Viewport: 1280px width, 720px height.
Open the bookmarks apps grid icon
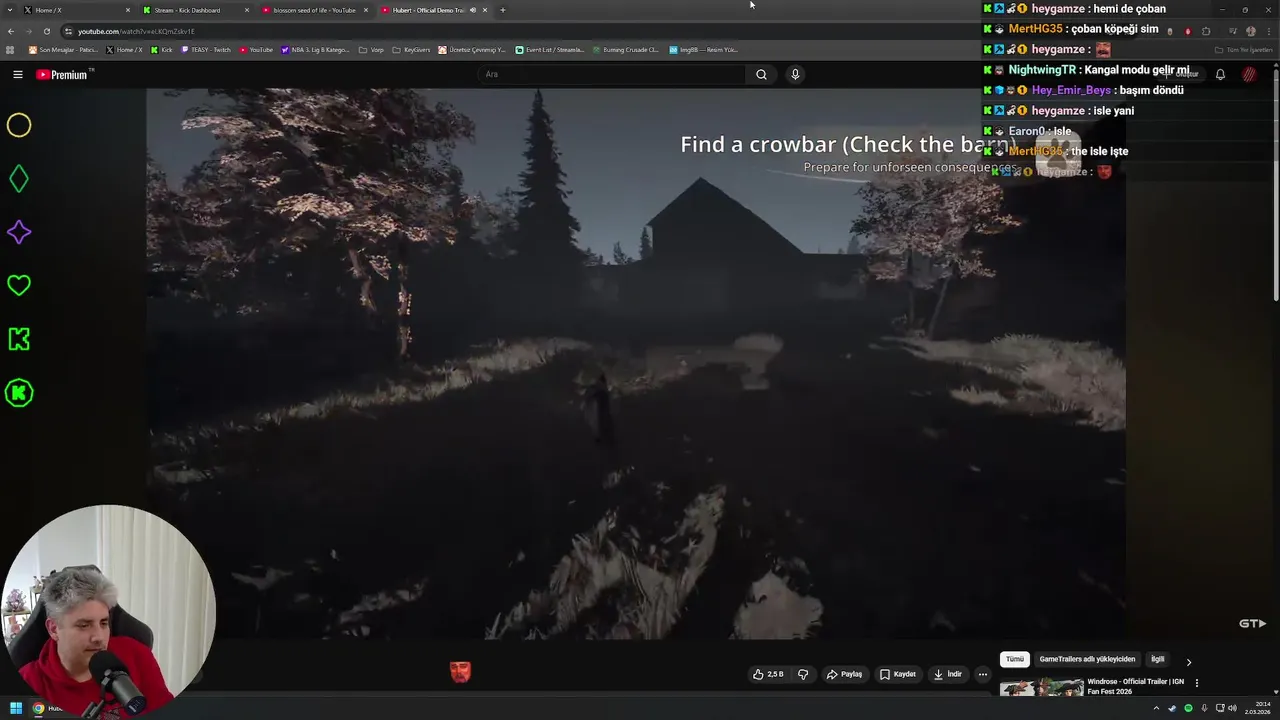click(10, 49)
